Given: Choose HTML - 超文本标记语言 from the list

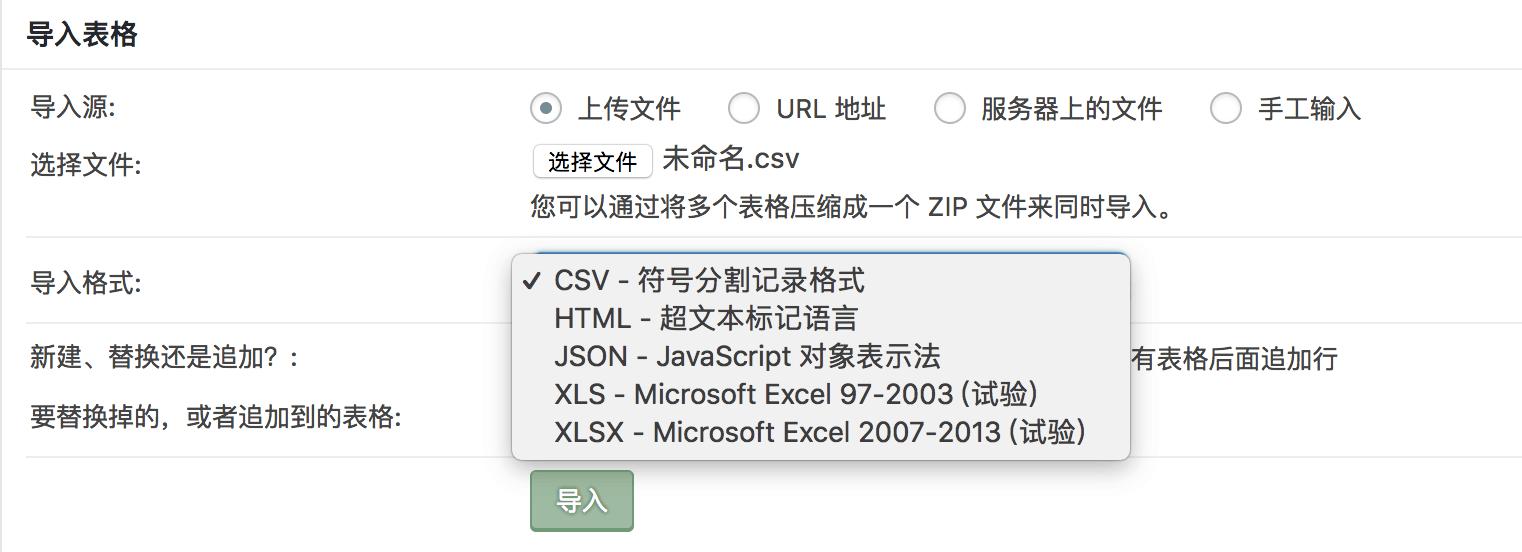Looking at the screenshot, I should pos(706,318).
